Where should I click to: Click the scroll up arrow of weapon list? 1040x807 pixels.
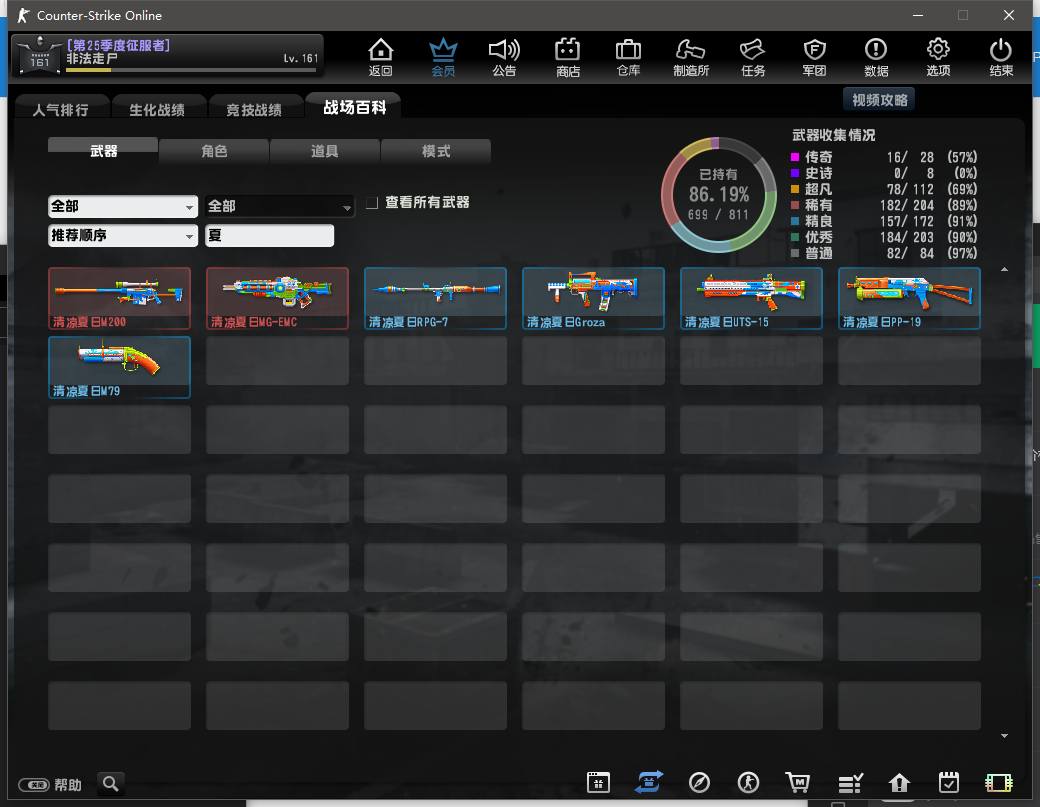click(x=1004, y=269)
